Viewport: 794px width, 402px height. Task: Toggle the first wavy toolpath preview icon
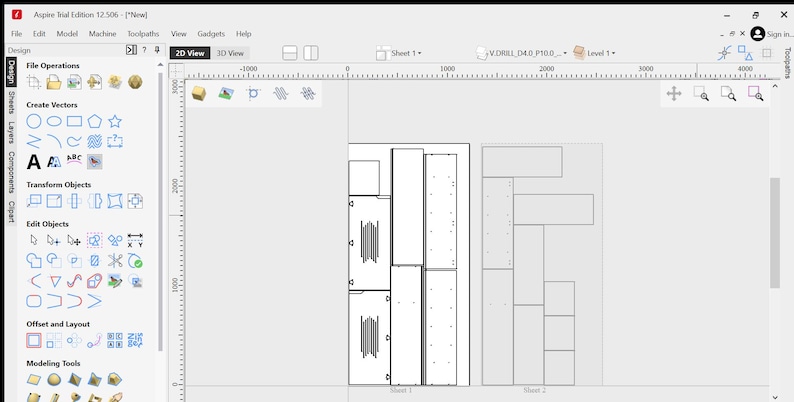pos(281,93)
